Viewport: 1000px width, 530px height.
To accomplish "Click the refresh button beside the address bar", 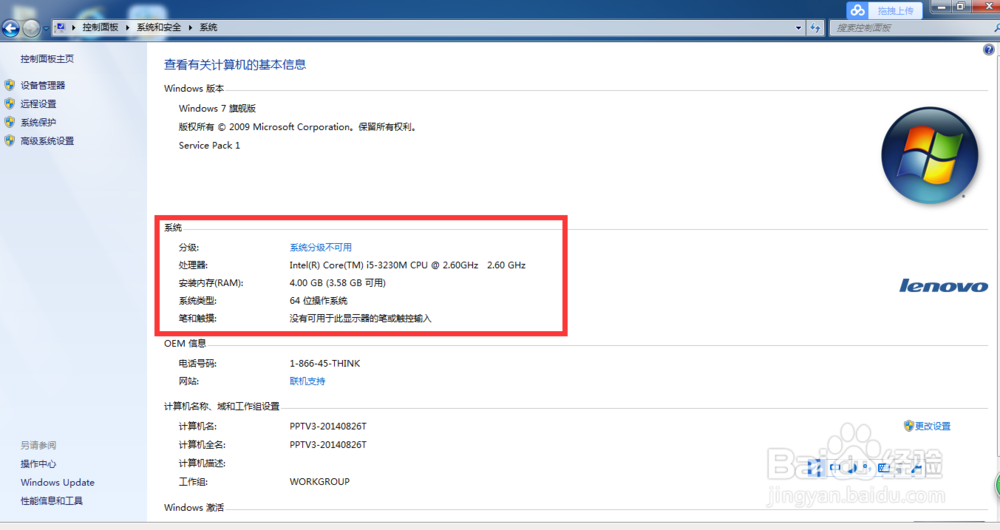I will click(815, 27).
